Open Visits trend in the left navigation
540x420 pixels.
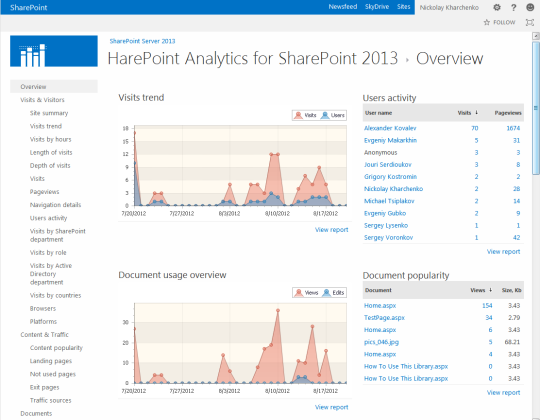tap(46, 126)
